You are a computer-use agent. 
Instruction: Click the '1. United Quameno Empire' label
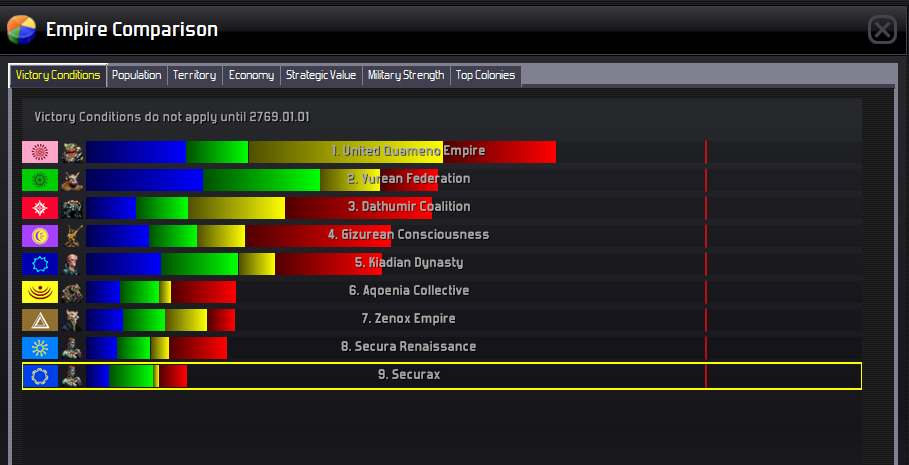coord(408,151)
